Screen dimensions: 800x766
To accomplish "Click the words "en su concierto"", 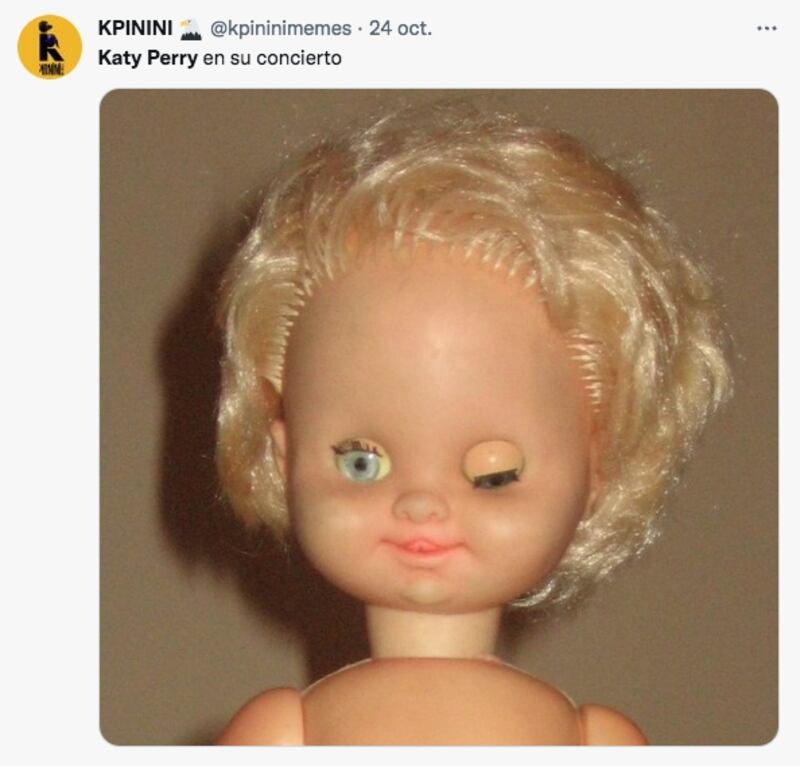I will 272,58.
